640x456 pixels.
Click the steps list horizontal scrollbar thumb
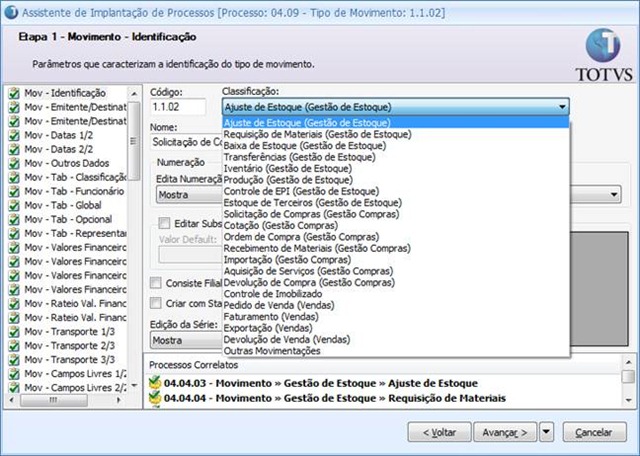click(x=53, y=400)
